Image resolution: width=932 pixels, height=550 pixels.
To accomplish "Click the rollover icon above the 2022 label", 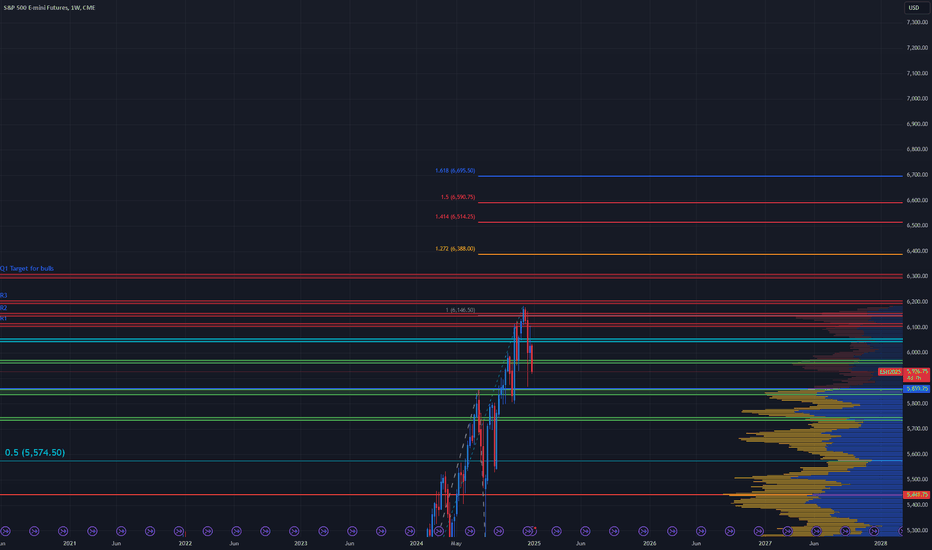I will coord(179,531).
